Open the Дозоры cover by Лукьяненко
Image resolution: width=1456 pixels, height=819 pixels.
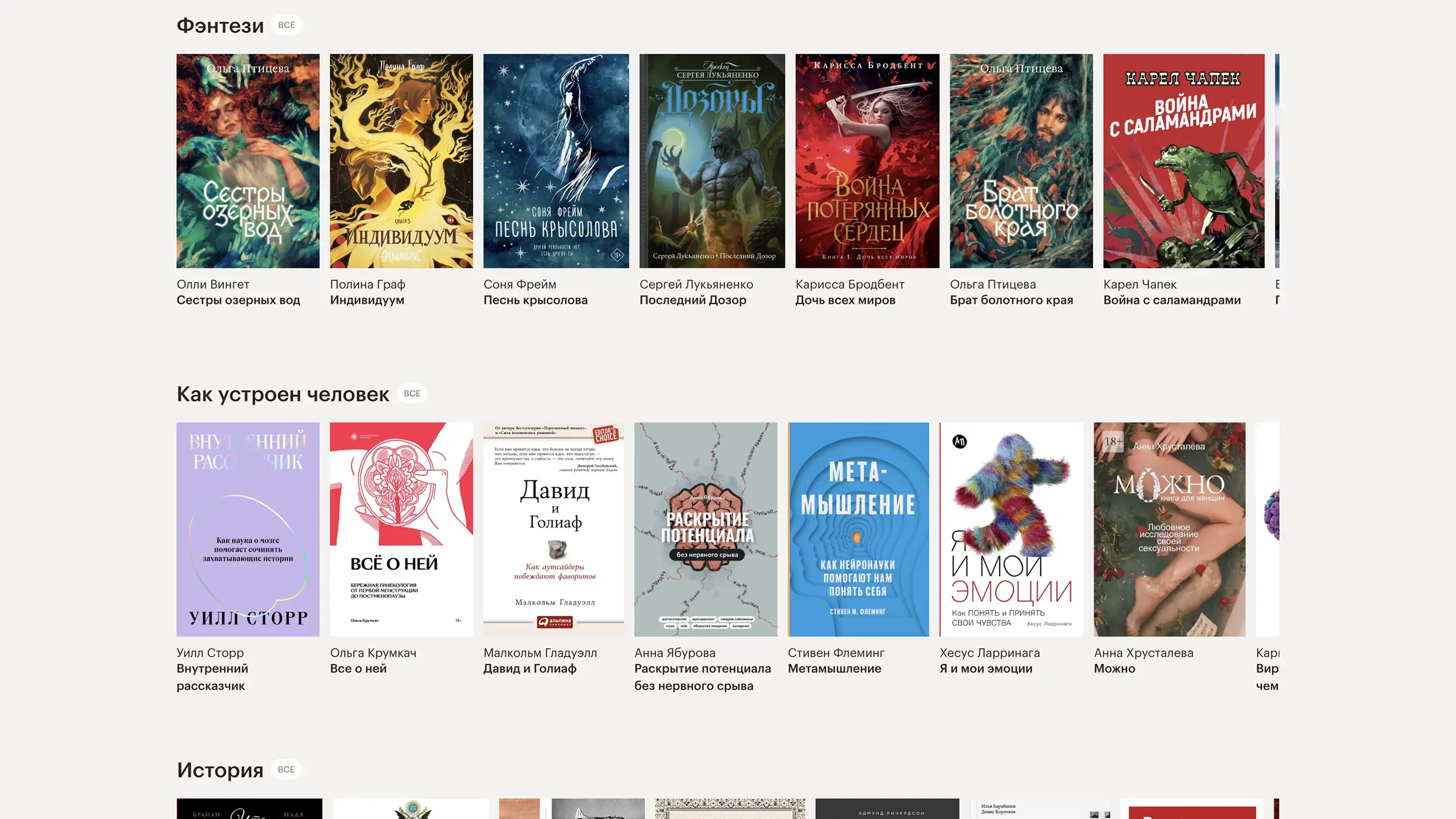(x=712, y=161)
